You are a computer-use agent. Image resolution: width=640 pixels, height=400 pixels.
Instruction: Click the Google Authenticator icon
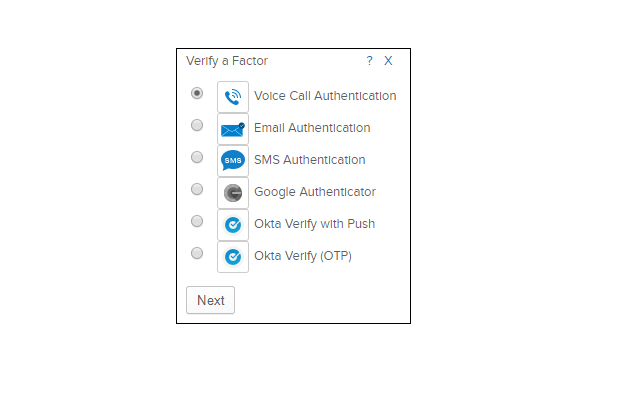tap(233, 193)
